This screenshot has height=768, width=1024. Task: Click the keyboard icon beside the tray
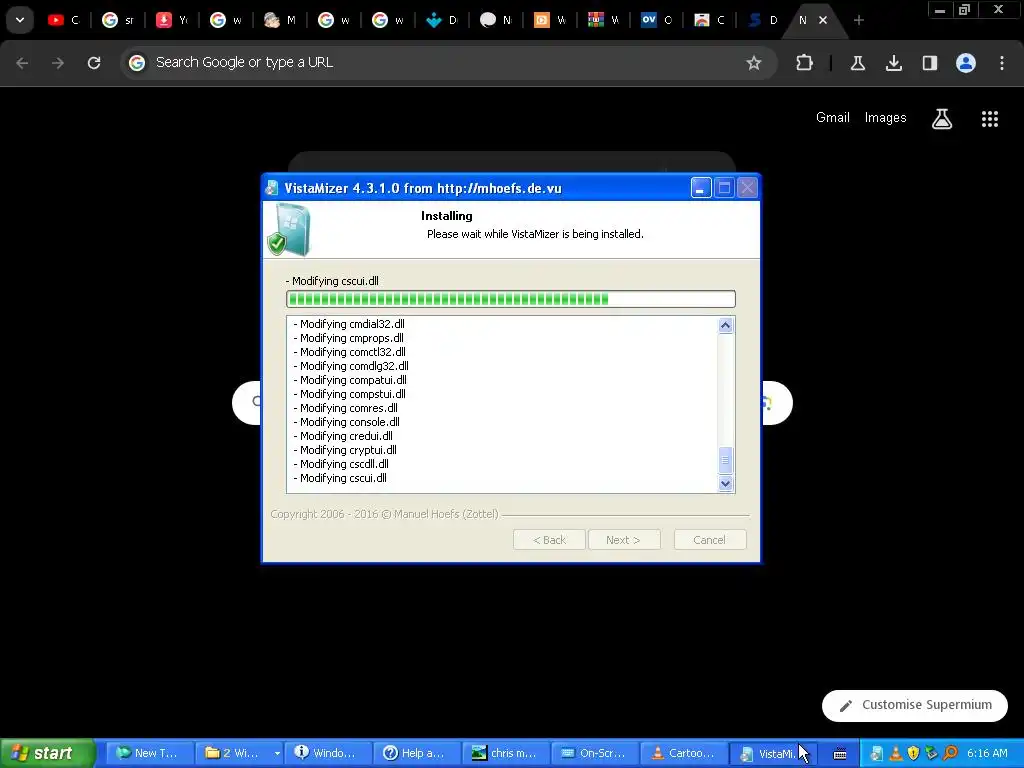coord(840,754)
